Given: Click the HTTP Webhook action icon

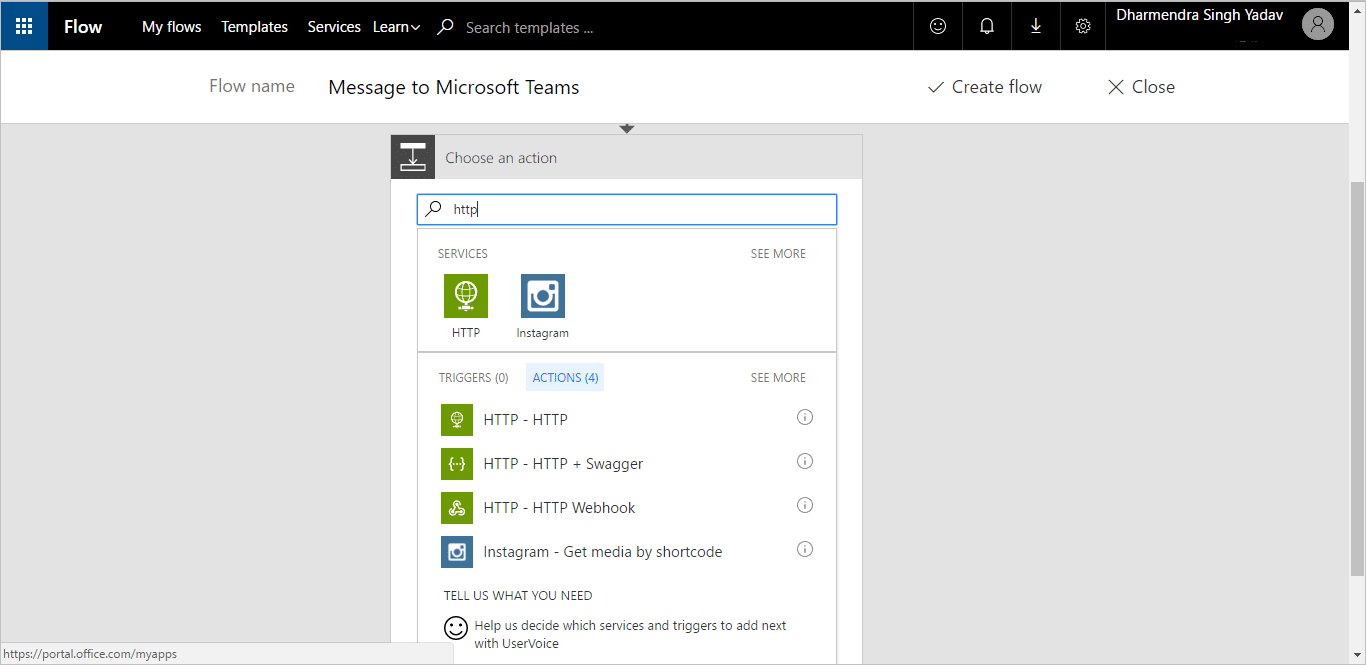Looking at the screenshot, I should pyautogui.click(x=457, y=508).
